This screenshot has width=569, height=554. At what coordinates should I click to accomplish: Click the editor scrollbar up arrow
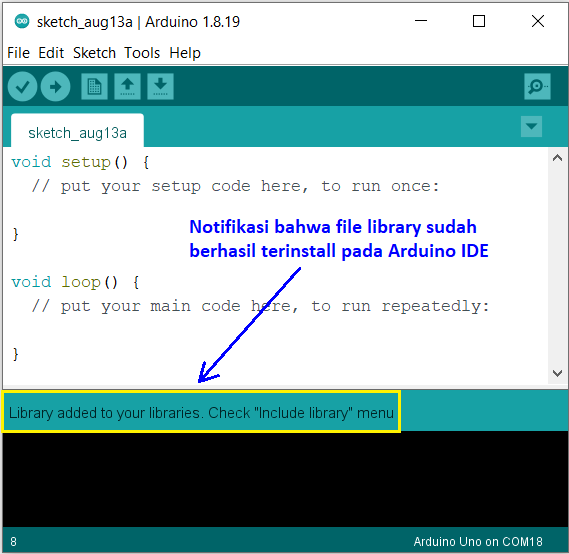[x=557, y=158]
